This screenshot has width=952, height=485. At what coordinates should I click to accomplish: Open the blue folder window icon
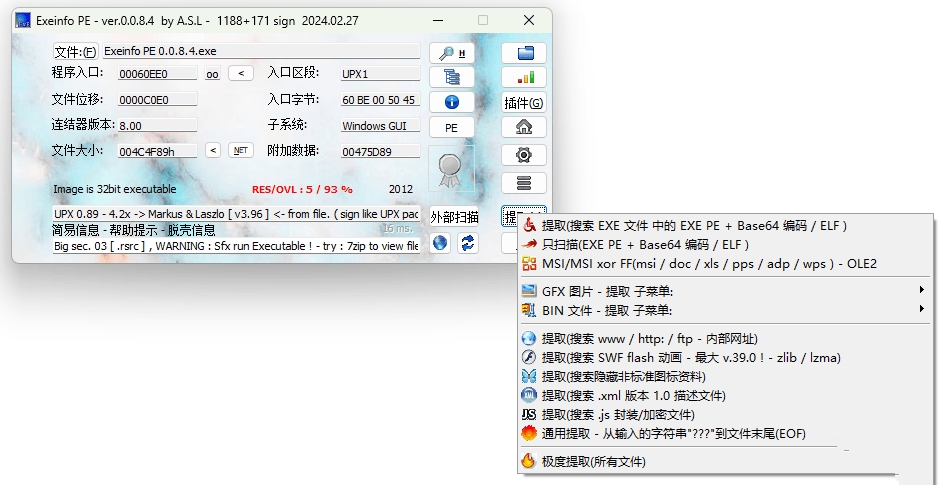pos(524,53)
